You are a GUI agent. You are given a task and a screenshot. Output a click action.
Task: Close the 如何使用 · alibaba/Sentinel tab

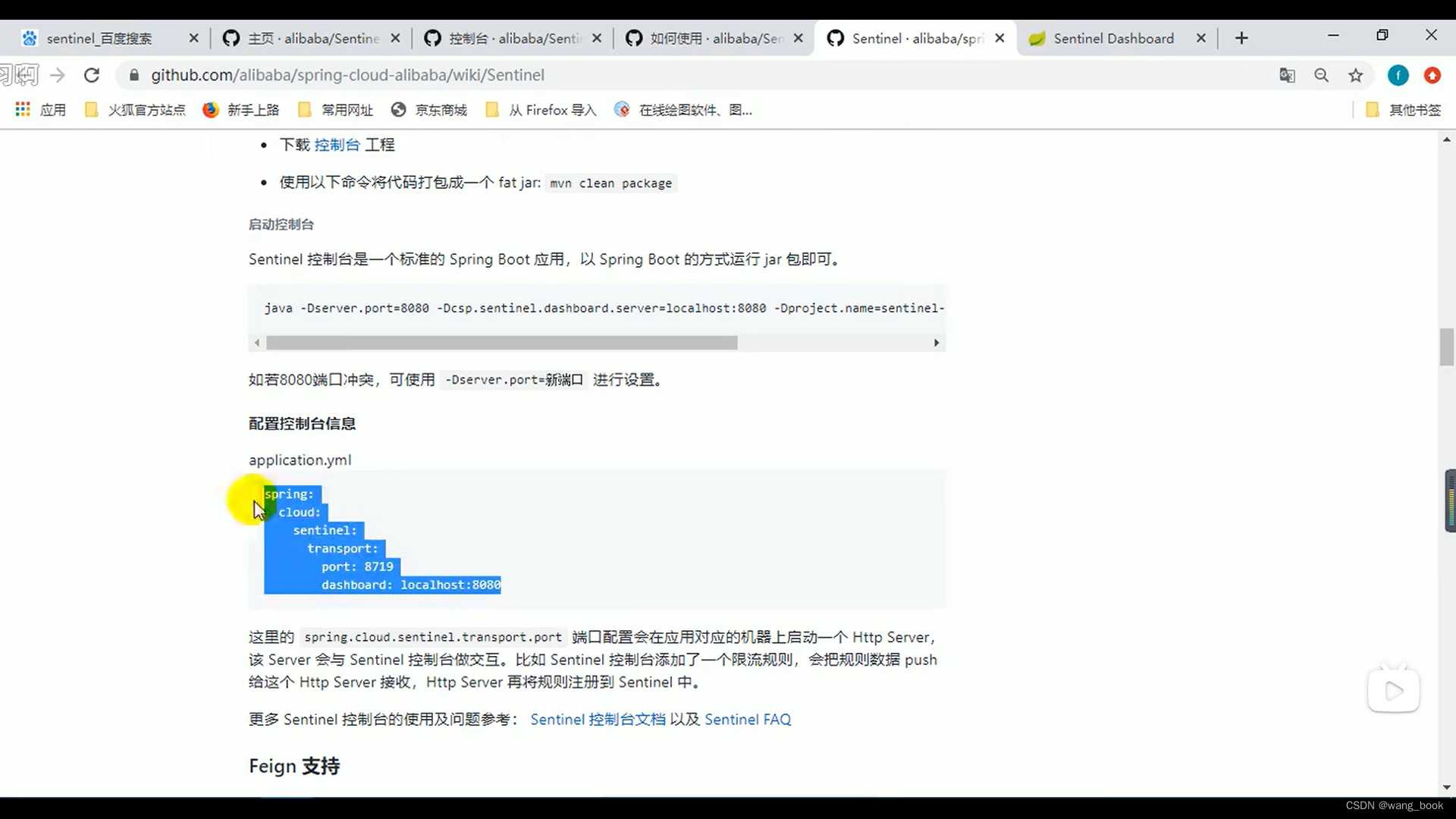point(799,39)
